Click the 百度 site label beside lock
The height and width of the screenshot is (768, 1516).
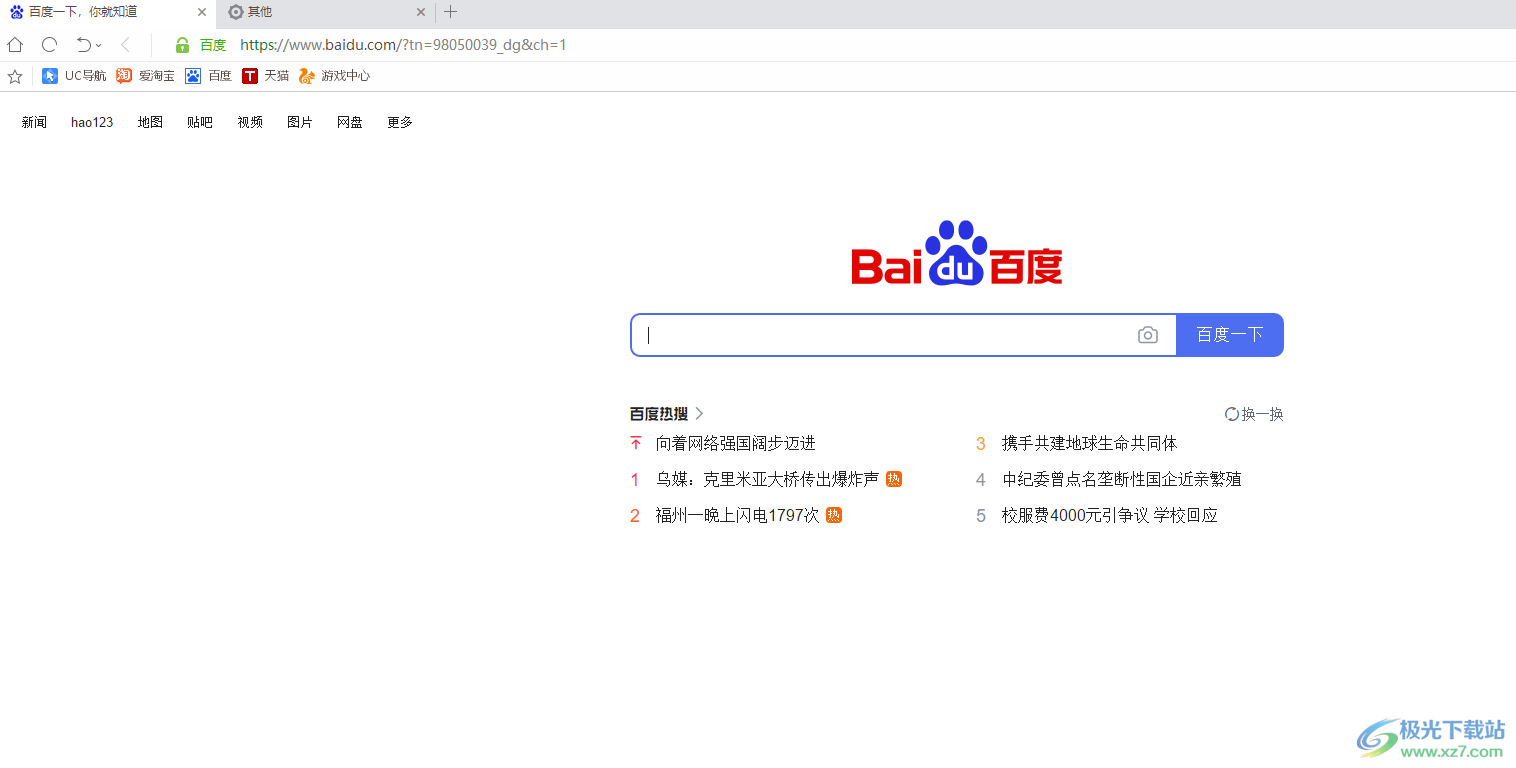pos(213,45)
